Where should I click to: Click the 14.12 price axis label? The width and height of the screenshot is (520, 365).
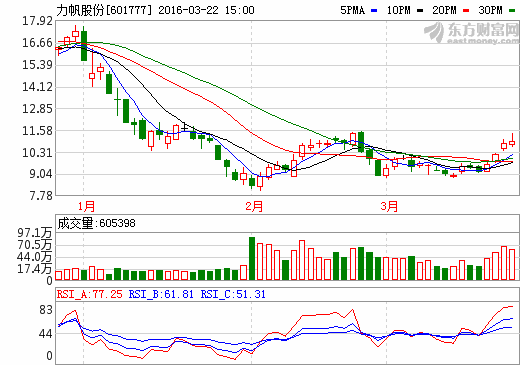pyautogui.click(x=37, y=87)
